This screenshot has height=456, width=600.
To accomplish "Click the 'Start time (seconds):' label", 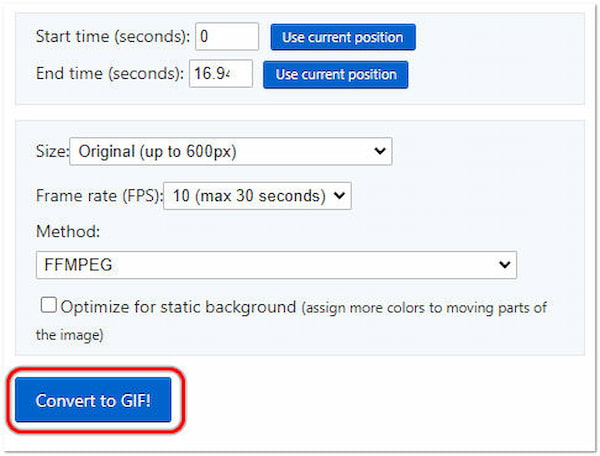I will coord(112,37).
